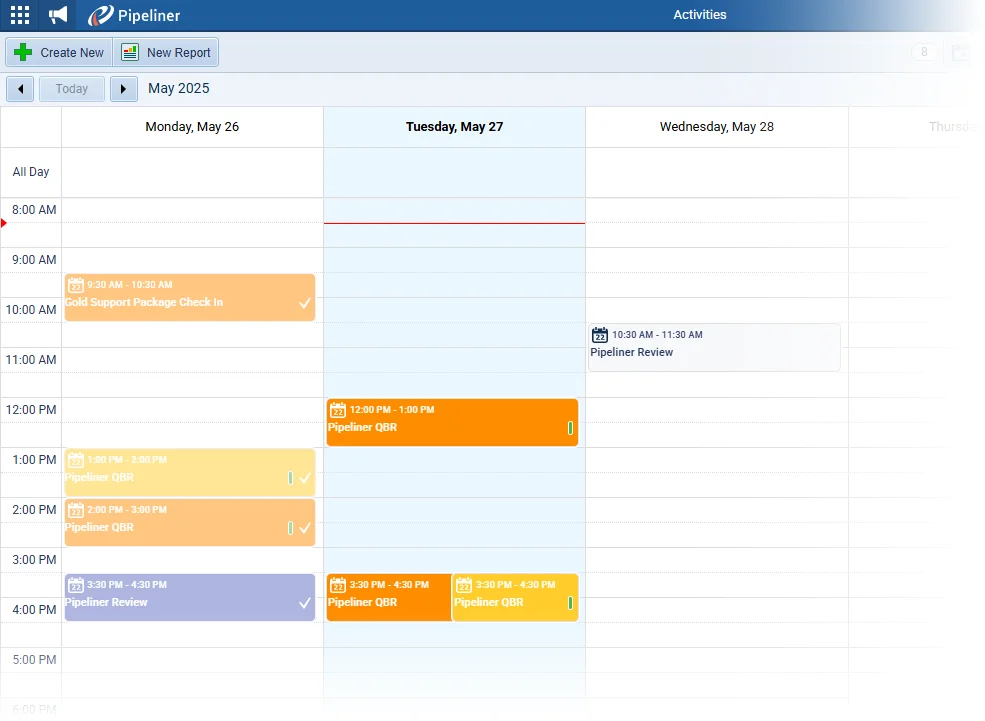
Task: Click the checkmark on Gold Support Package Check In
Action: (305, 303)
